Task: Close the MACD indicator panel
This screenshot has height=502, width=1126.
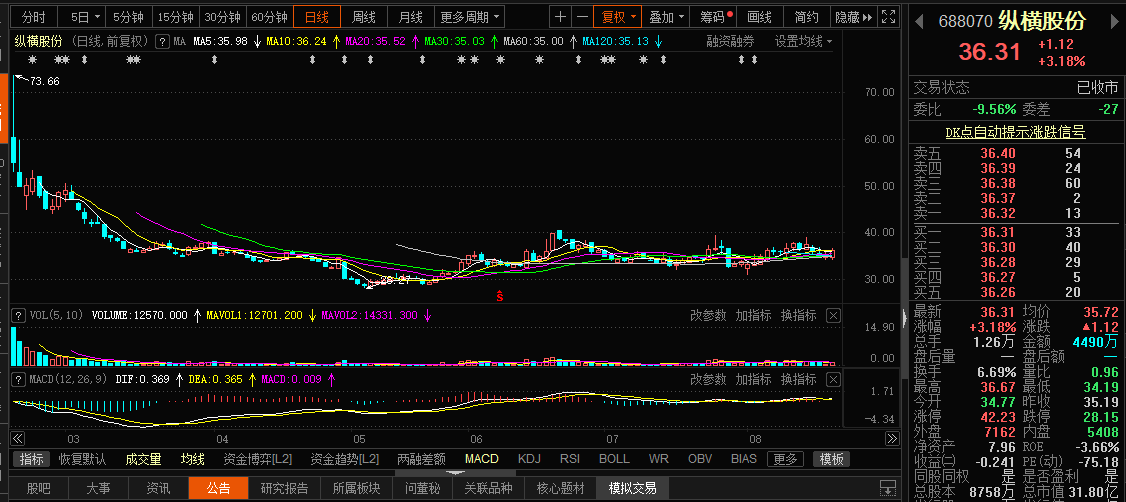Action: (x=834, y=379)
